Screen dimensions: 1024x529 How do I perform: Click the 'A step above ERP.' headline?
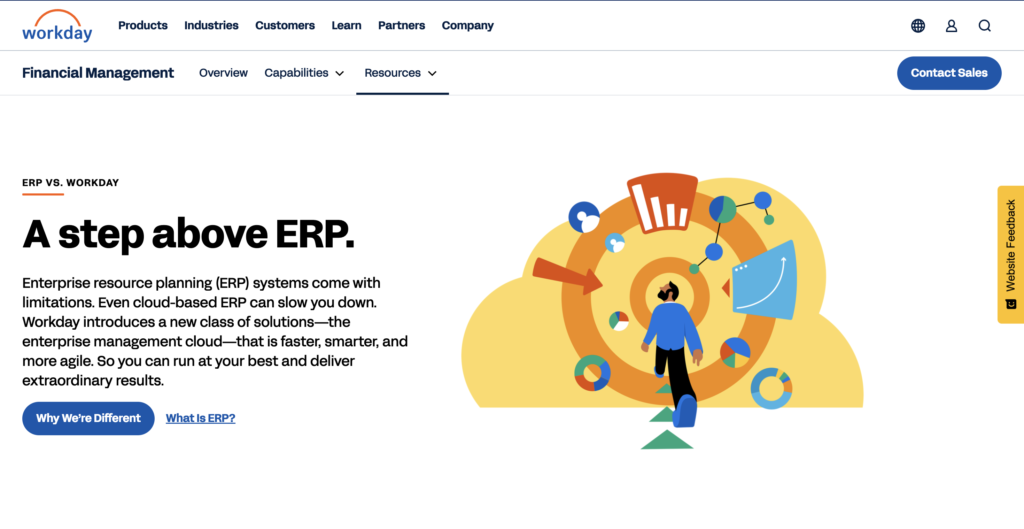click(189, 234)
